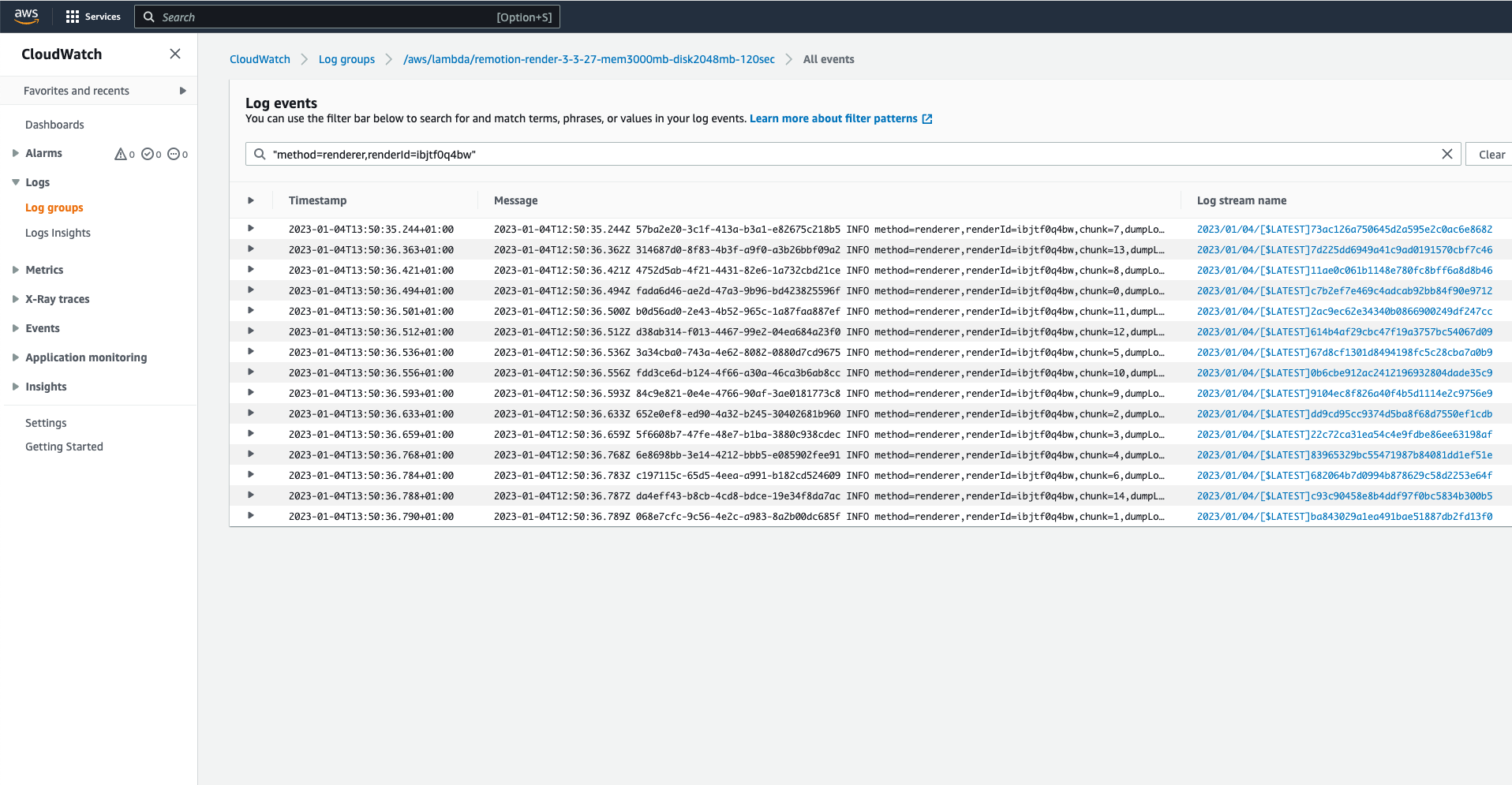
Task: Go to Log groups breadcrumb
Action: tap(346, 59)
